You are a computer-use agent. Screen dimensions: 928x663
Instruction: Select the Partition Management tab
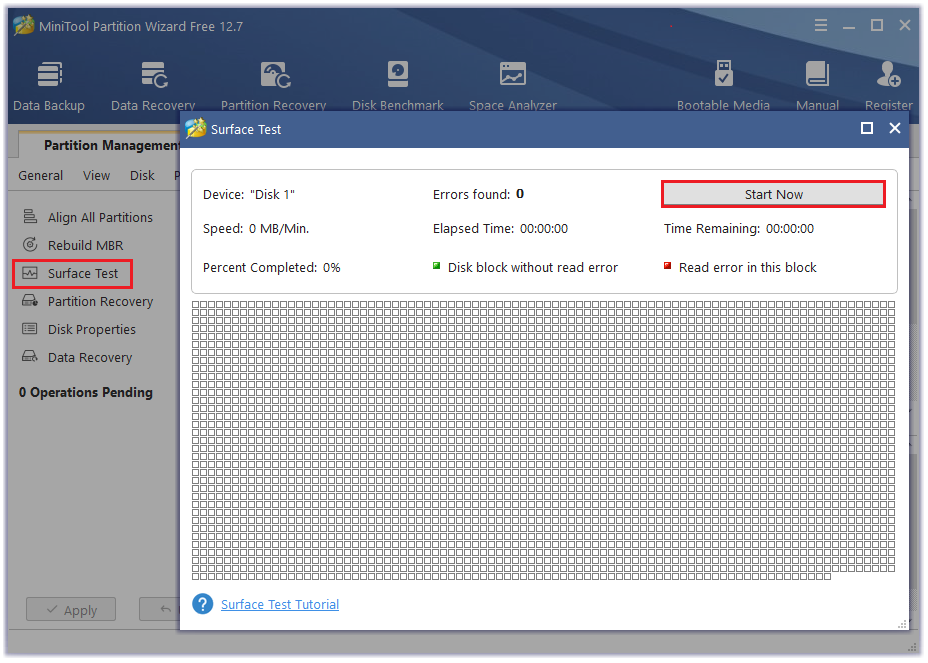click(x=99, y=145)
